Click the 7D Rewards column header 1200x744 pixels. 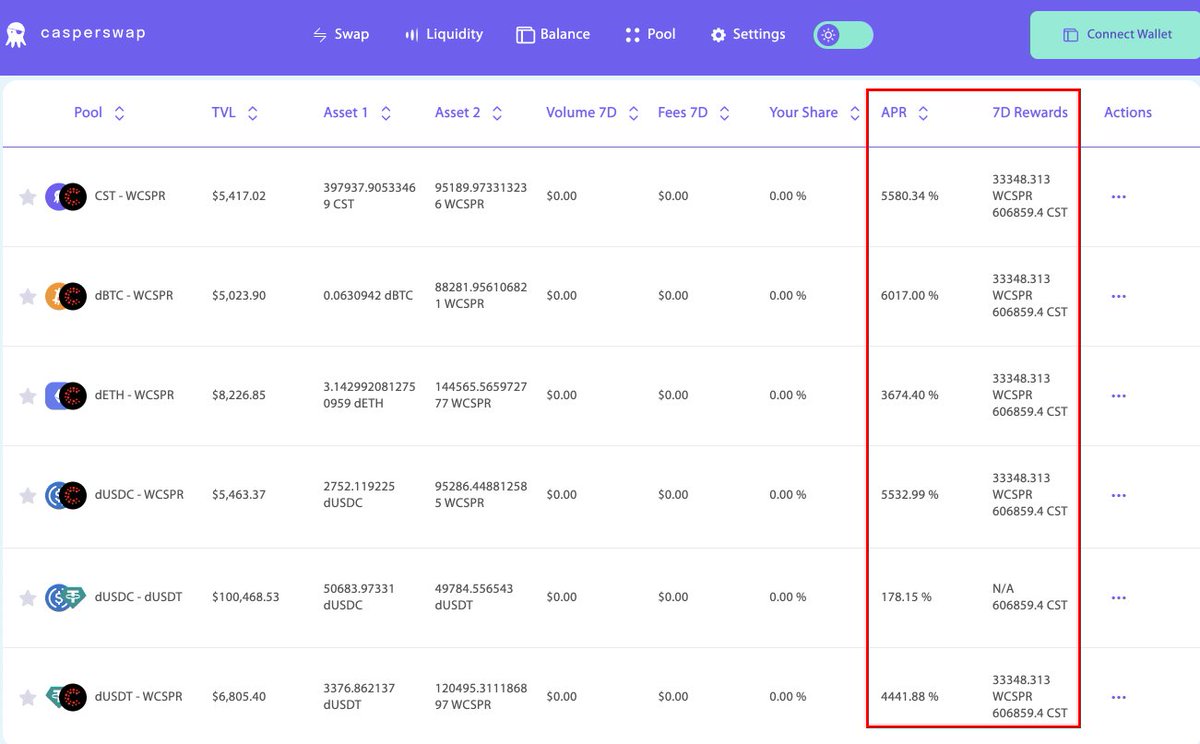tap(1030, 112)
